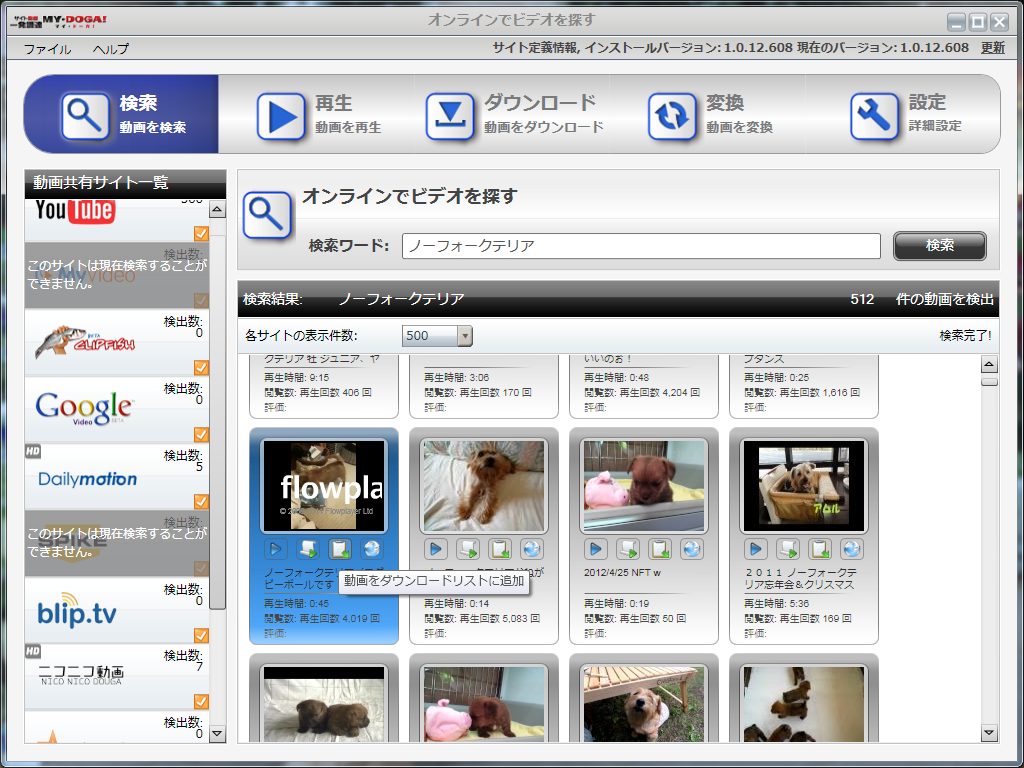Click the site list scrollbar up arrow
The height and width of the screenshot is (768, 1024).
click(217, 210)
